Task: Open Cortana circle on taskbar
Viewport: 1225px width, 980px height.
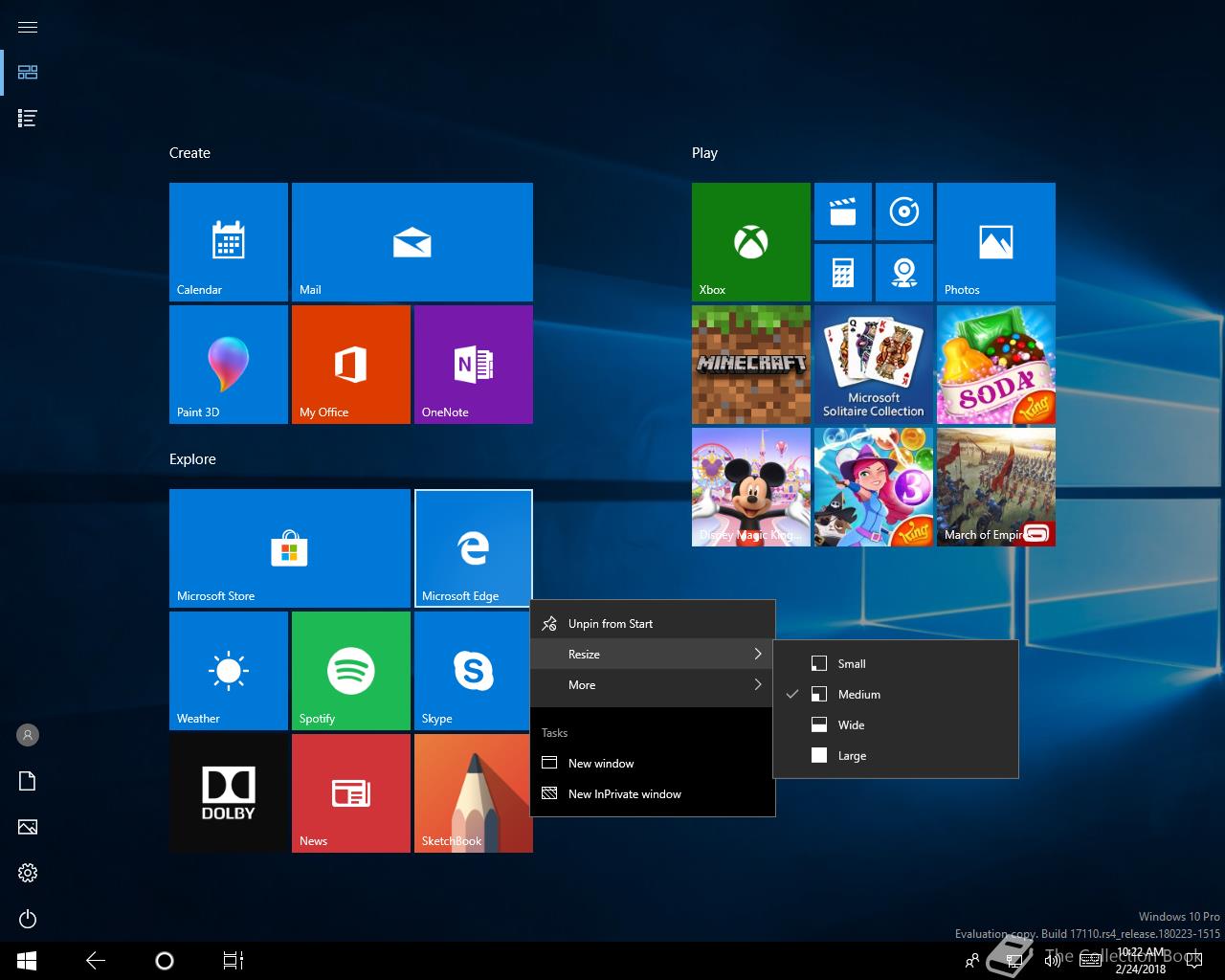Action: (165, 961)
